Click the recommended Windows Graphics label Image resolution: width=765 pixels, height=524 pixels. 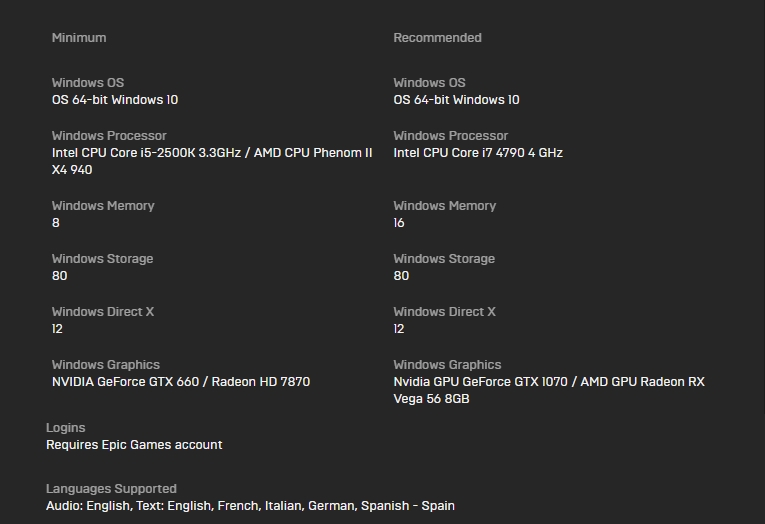click(x=447, y=364)
